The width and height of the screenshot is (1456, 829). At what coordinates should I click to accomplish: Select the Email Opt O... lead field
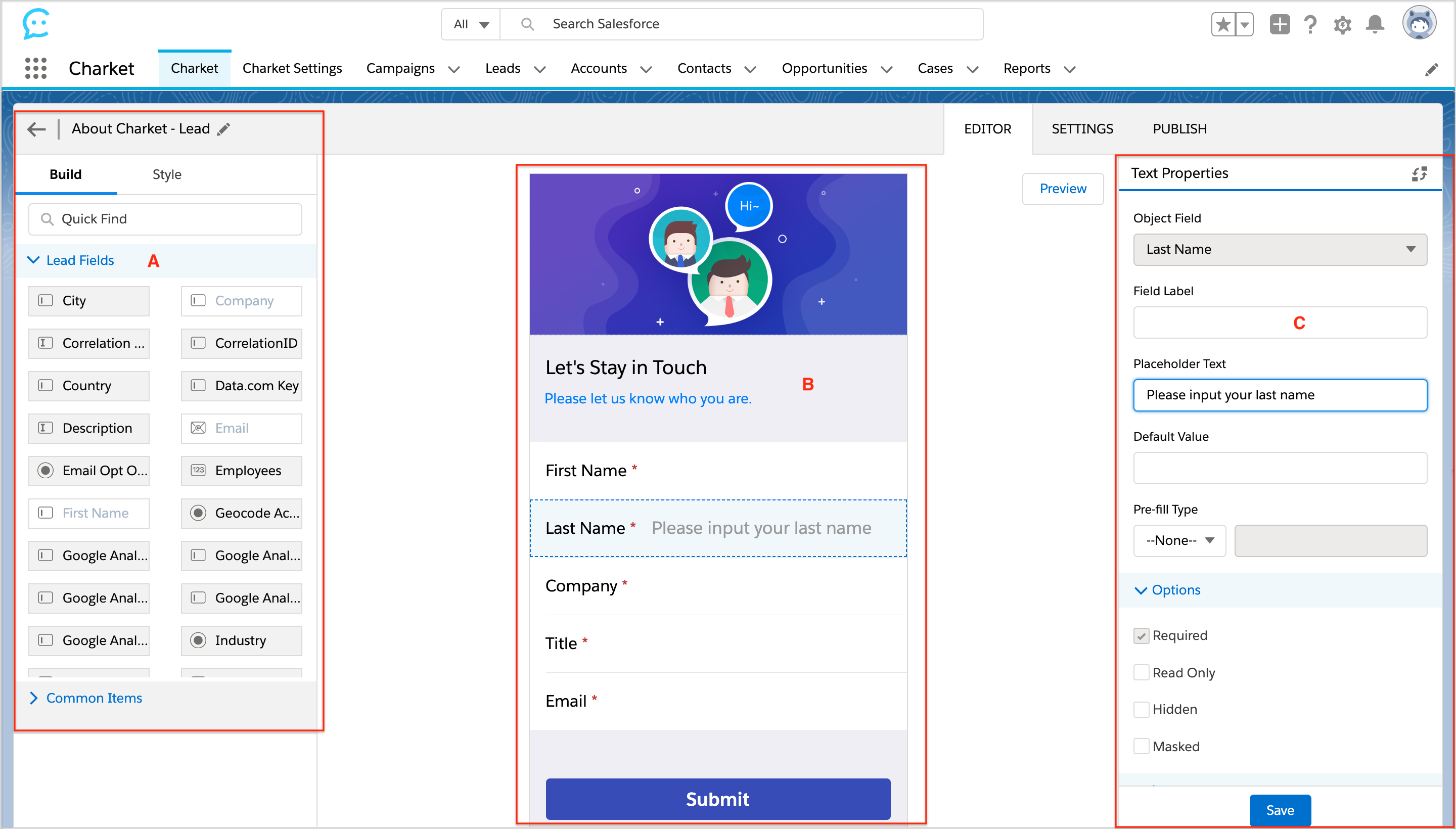pos(89,471)
